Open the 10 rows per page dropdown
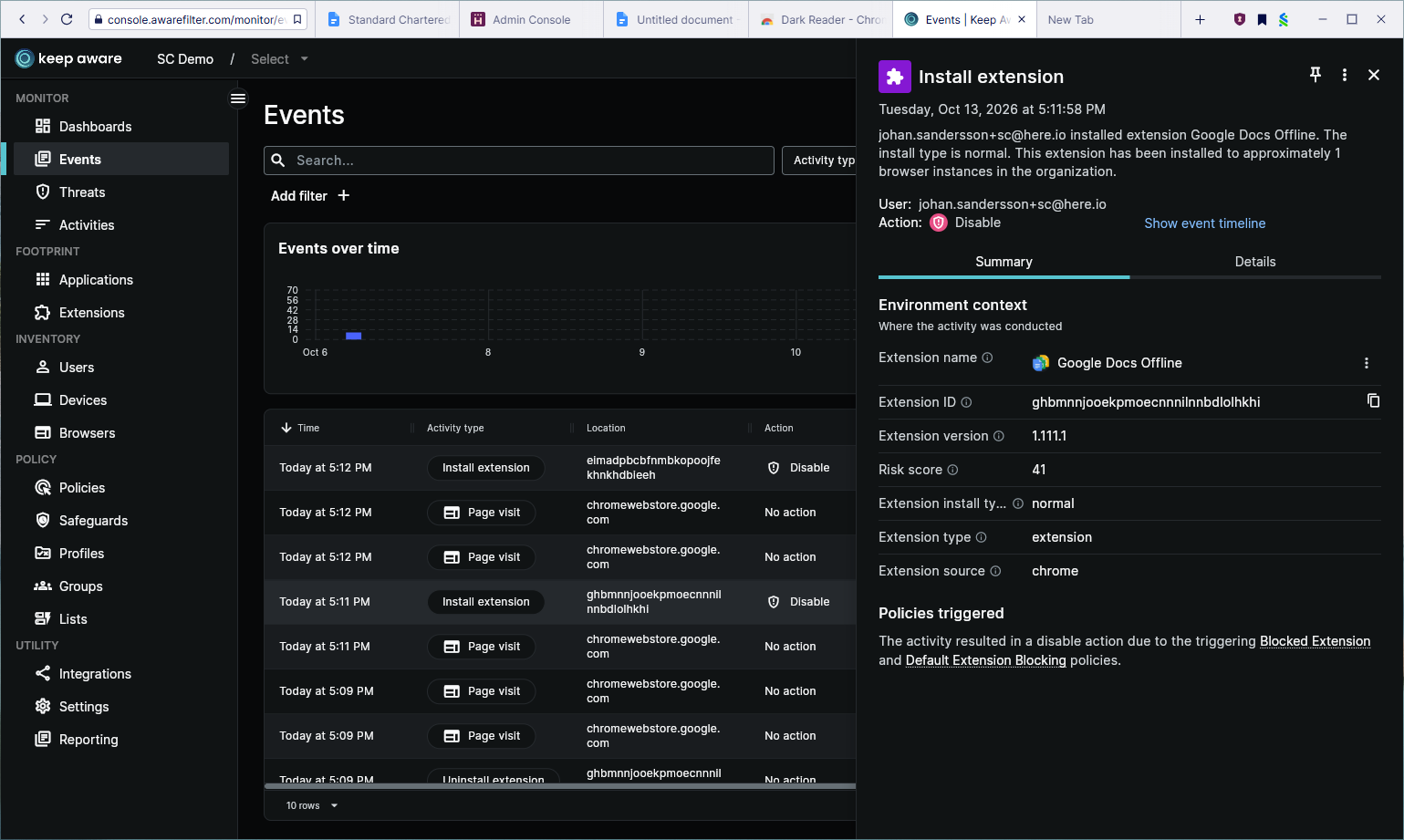1404x840 pixels. (311, 805)
